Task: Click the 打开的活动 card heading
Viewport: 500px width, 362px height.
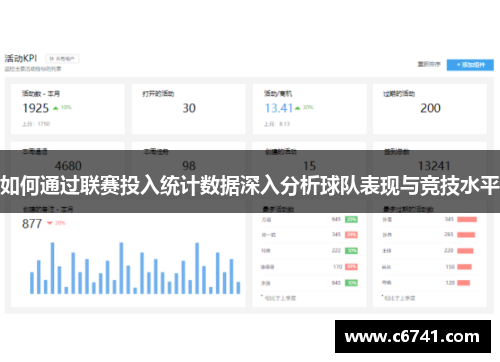Action: pyautogui.click(x=158, y=94)
